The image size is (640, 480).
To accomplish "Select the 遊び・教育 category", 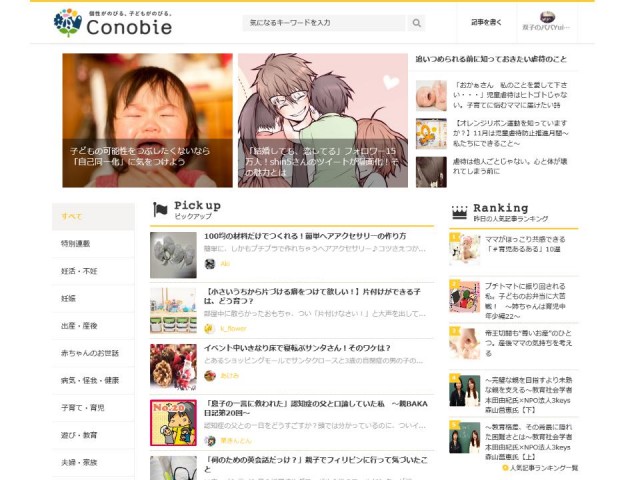I will pyautogui.click(x=93, y=435).
